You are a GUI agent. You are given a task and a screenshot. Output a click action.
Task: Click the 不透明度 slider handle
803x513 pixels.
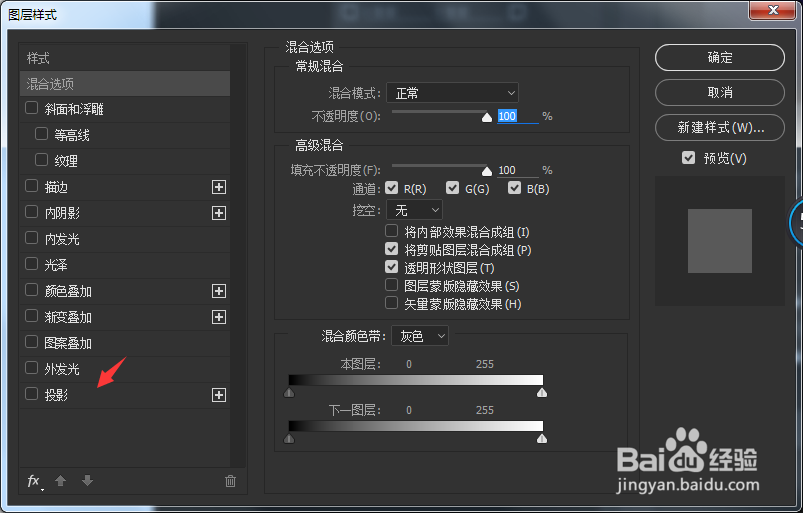tap(487, 117)
